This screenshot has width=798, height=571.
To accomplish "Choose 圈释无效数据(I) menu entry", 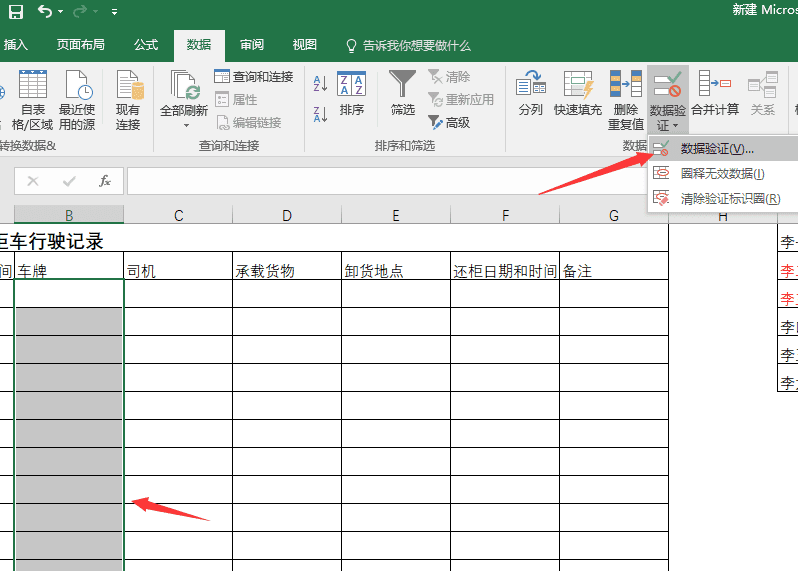I will coord(723,174).
